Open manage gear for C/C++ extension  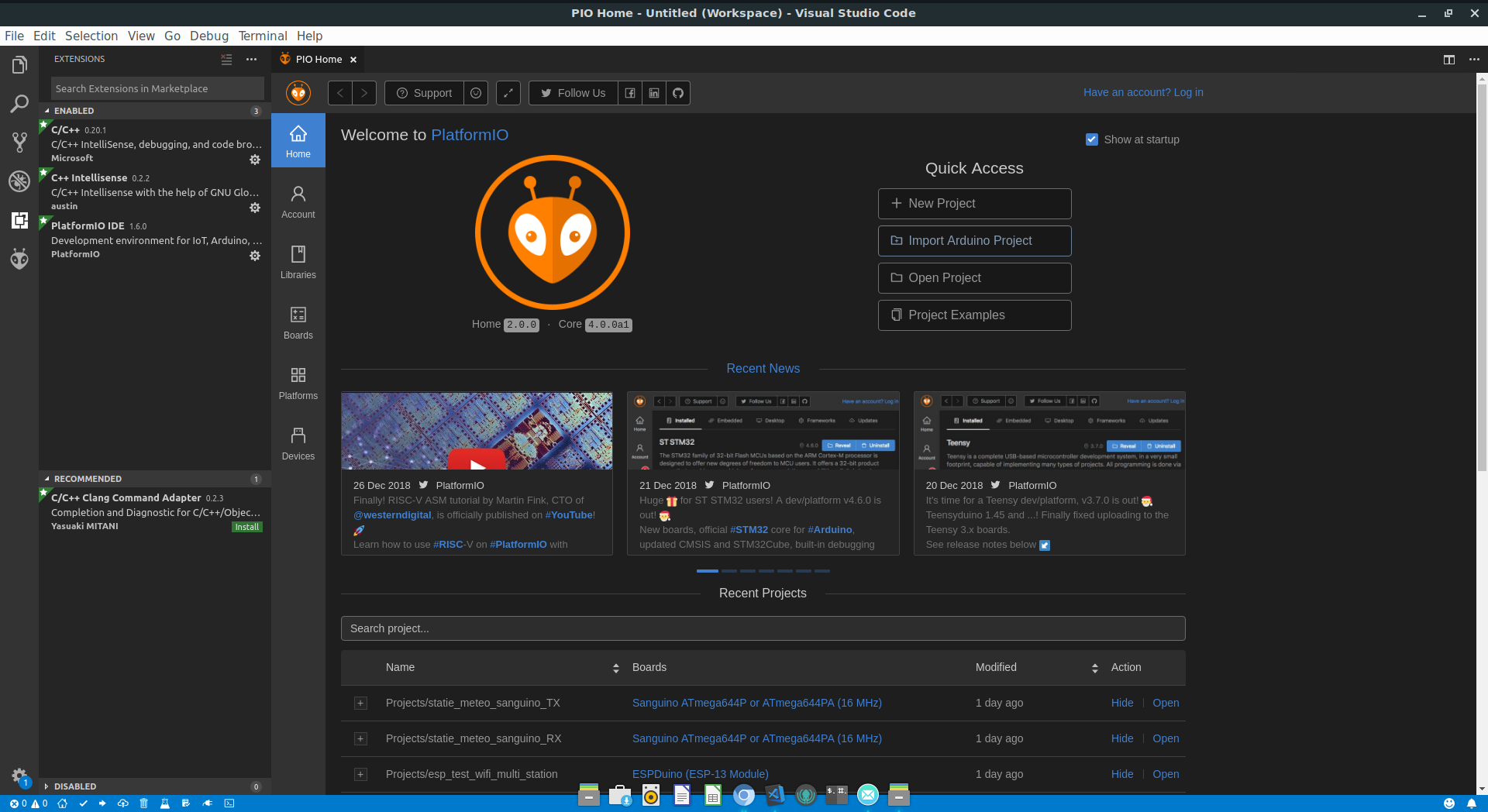pyautogui.click(x=254, y=160)
